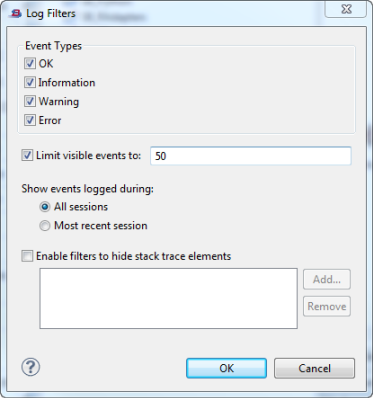The image size is (373, 398).
Task: Confirm the dialog with the OK button
Action: 226,368
